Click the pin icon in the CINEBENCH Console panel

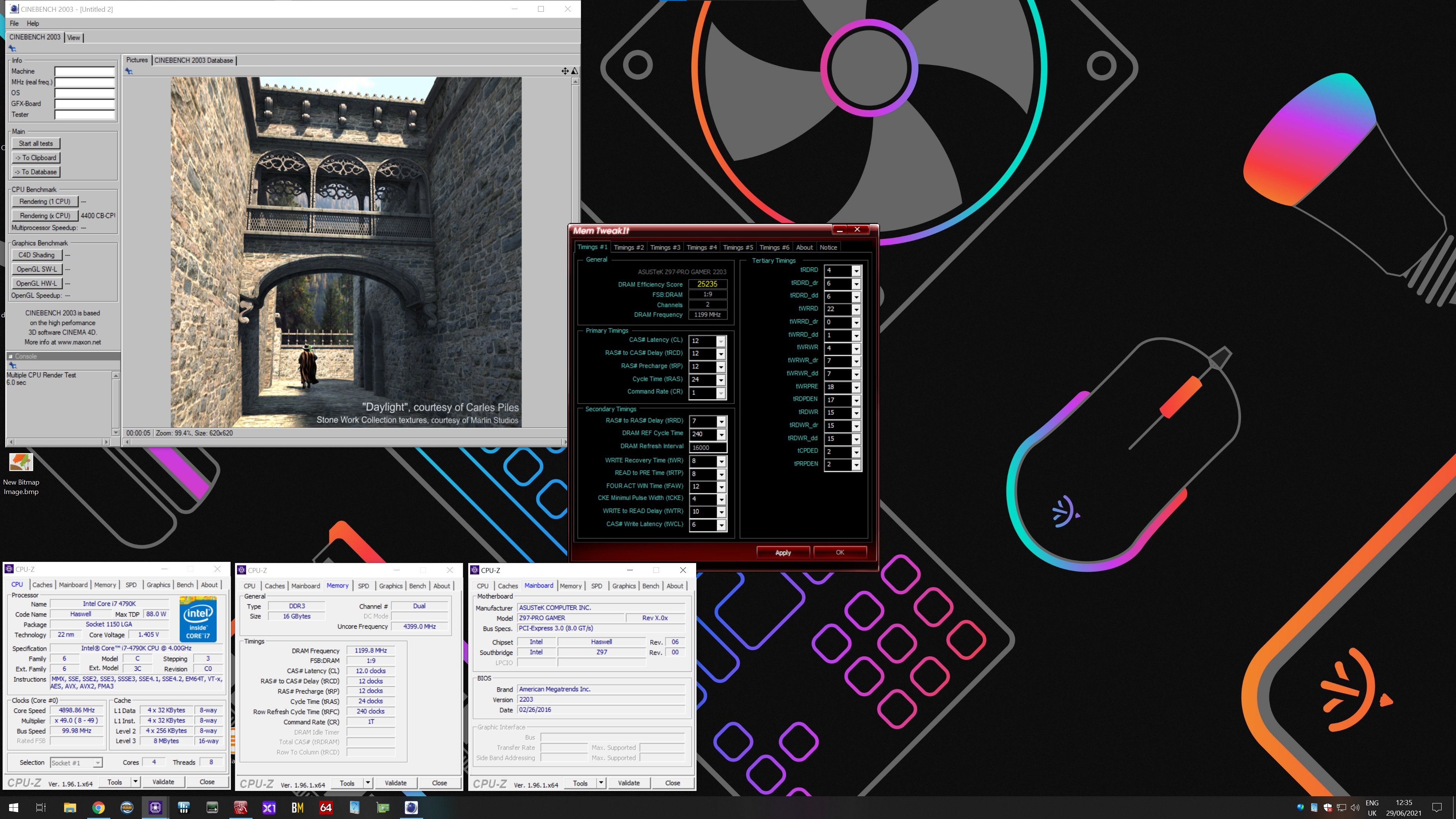pyautogui.click(x=13, y=365)
